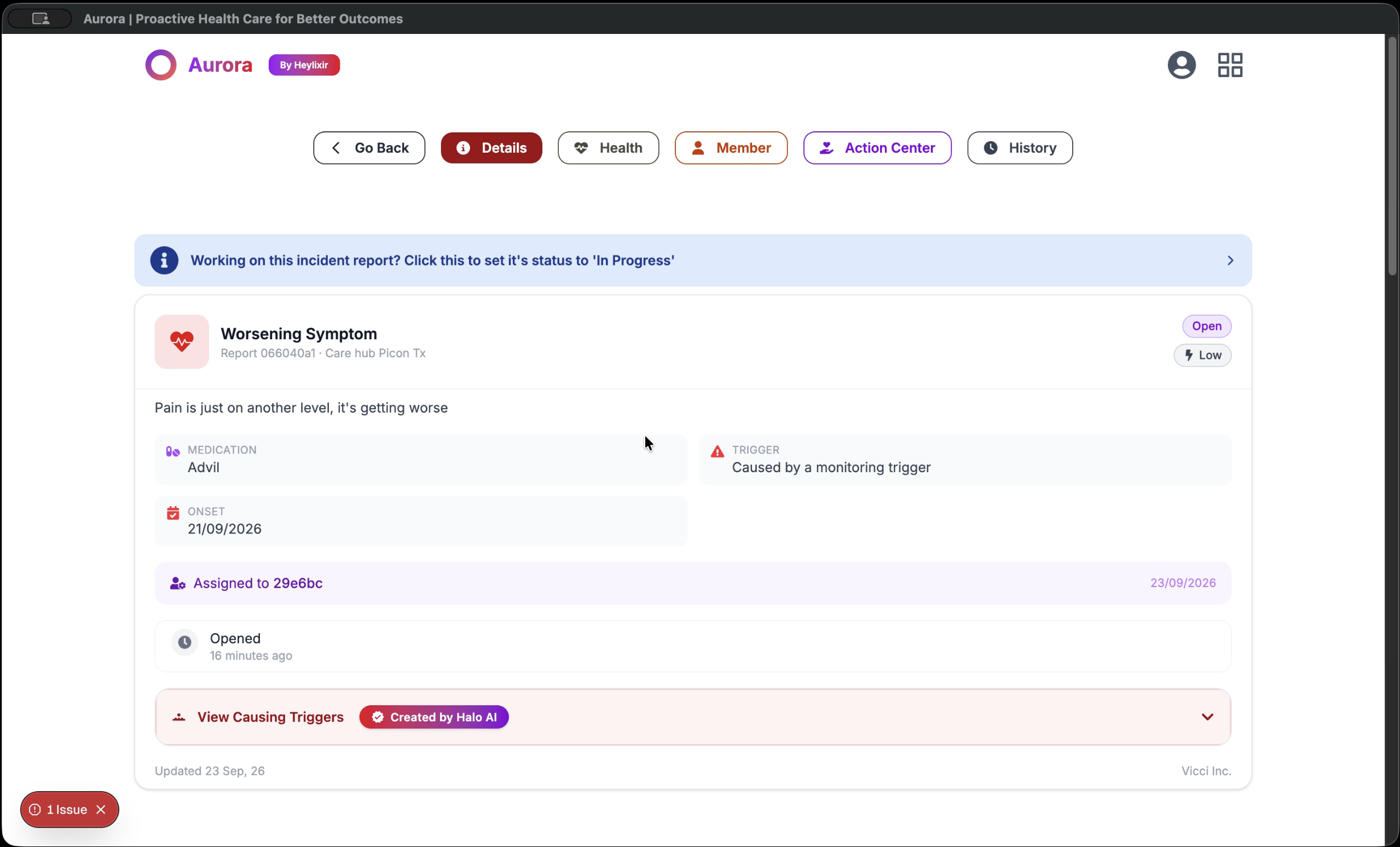Click the Assigned to 29e6bc text
Screen dimensions: 1400x847
click(x=258, y=583)
